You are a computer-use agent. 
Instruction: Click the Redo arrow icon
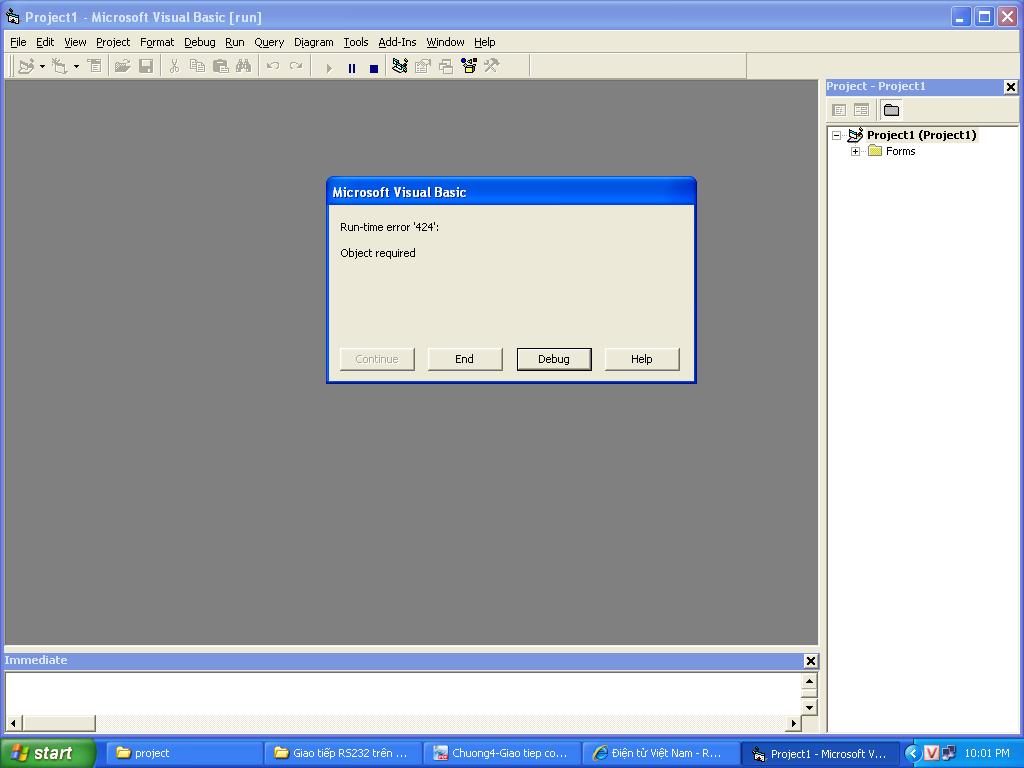tap(296, 66)
